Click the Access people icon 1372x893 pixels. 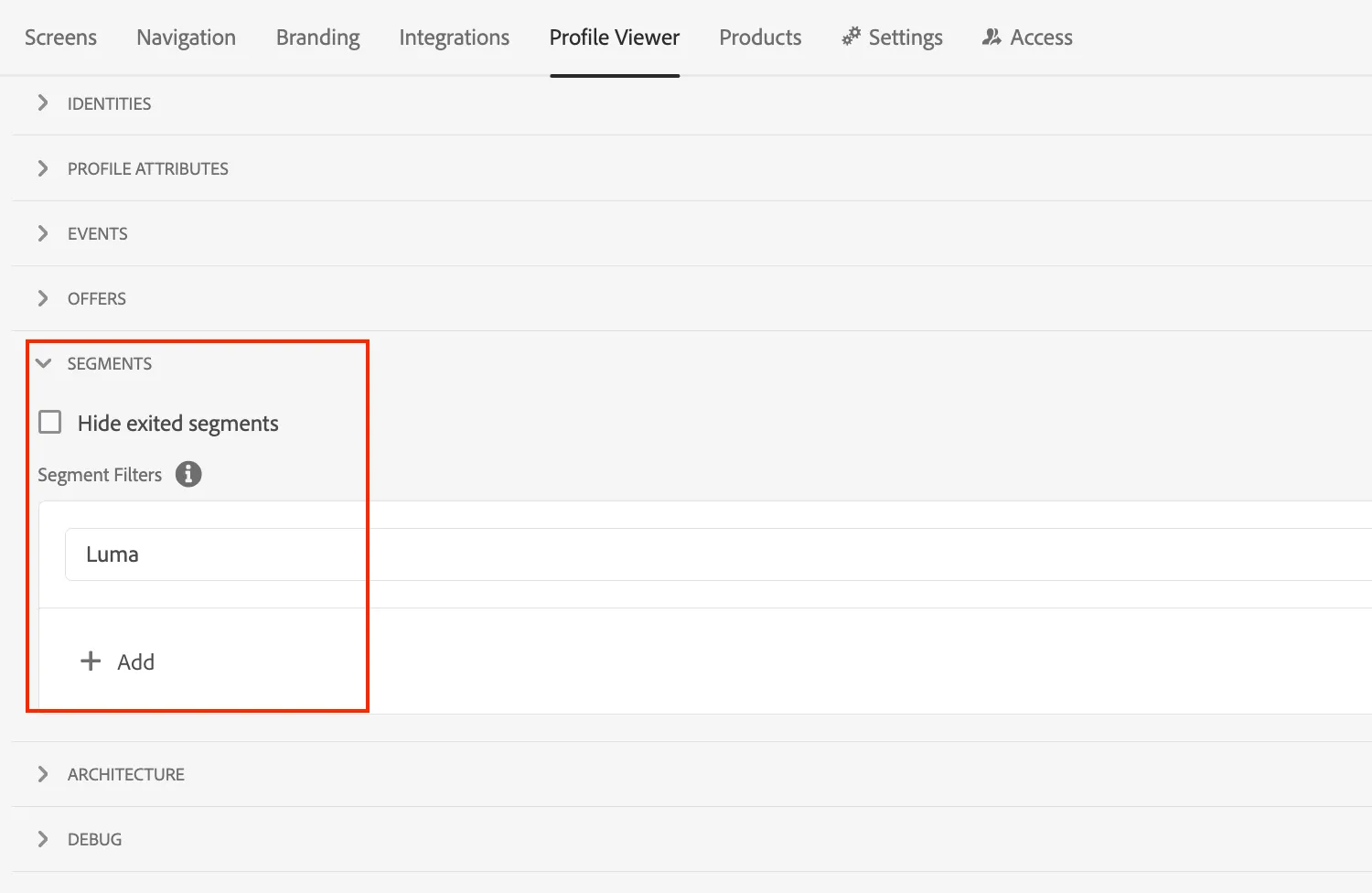tap(991, 37)
